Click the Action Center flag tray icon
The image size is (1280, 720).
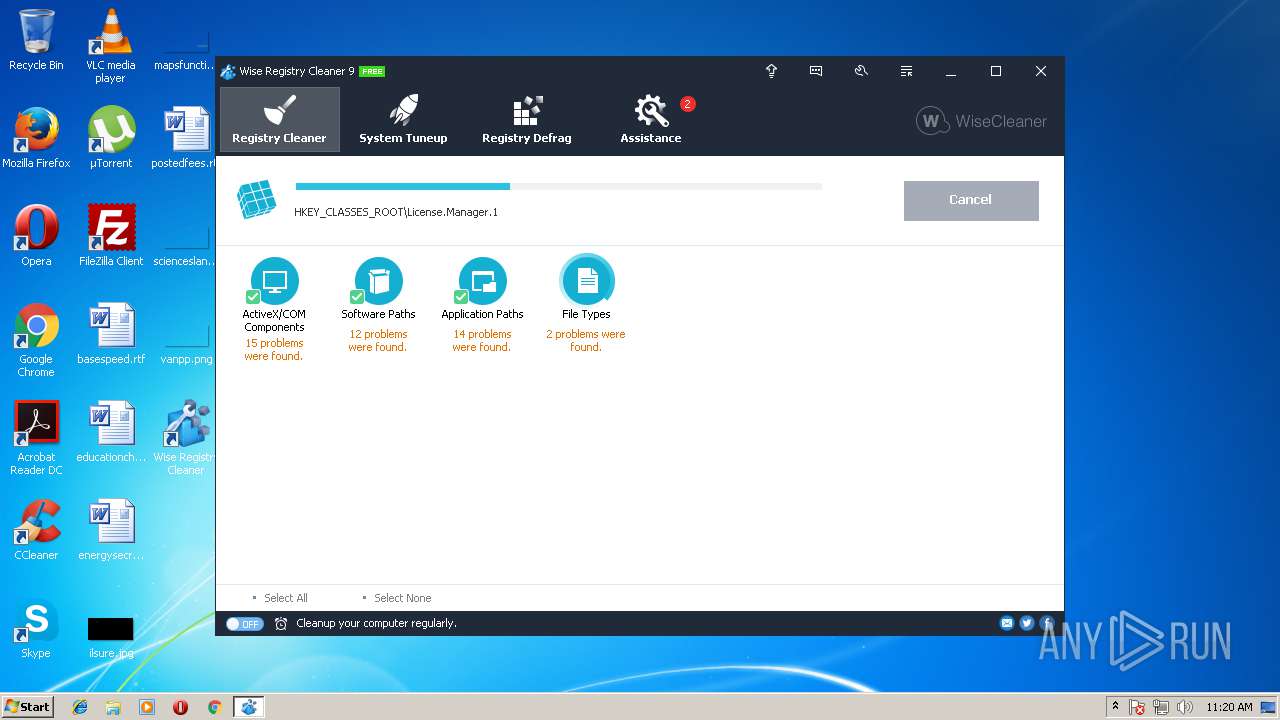pyautogui.click(x=1137, y=707)
